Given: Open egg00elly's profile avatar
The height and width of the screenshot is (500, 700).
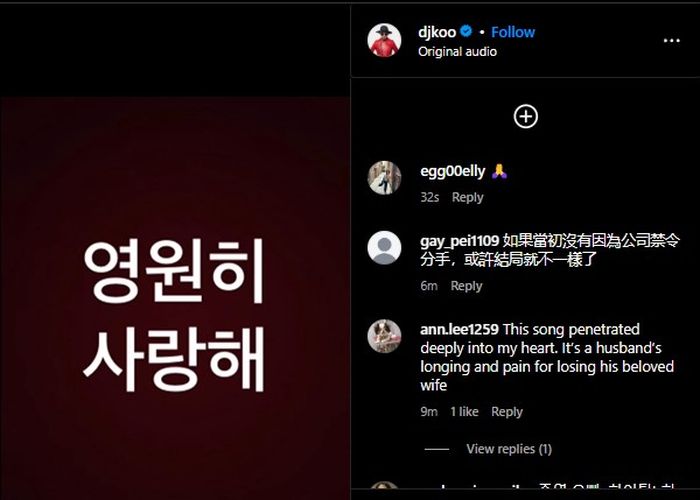Looking at the screenshot, I should [x=384, y=178].
